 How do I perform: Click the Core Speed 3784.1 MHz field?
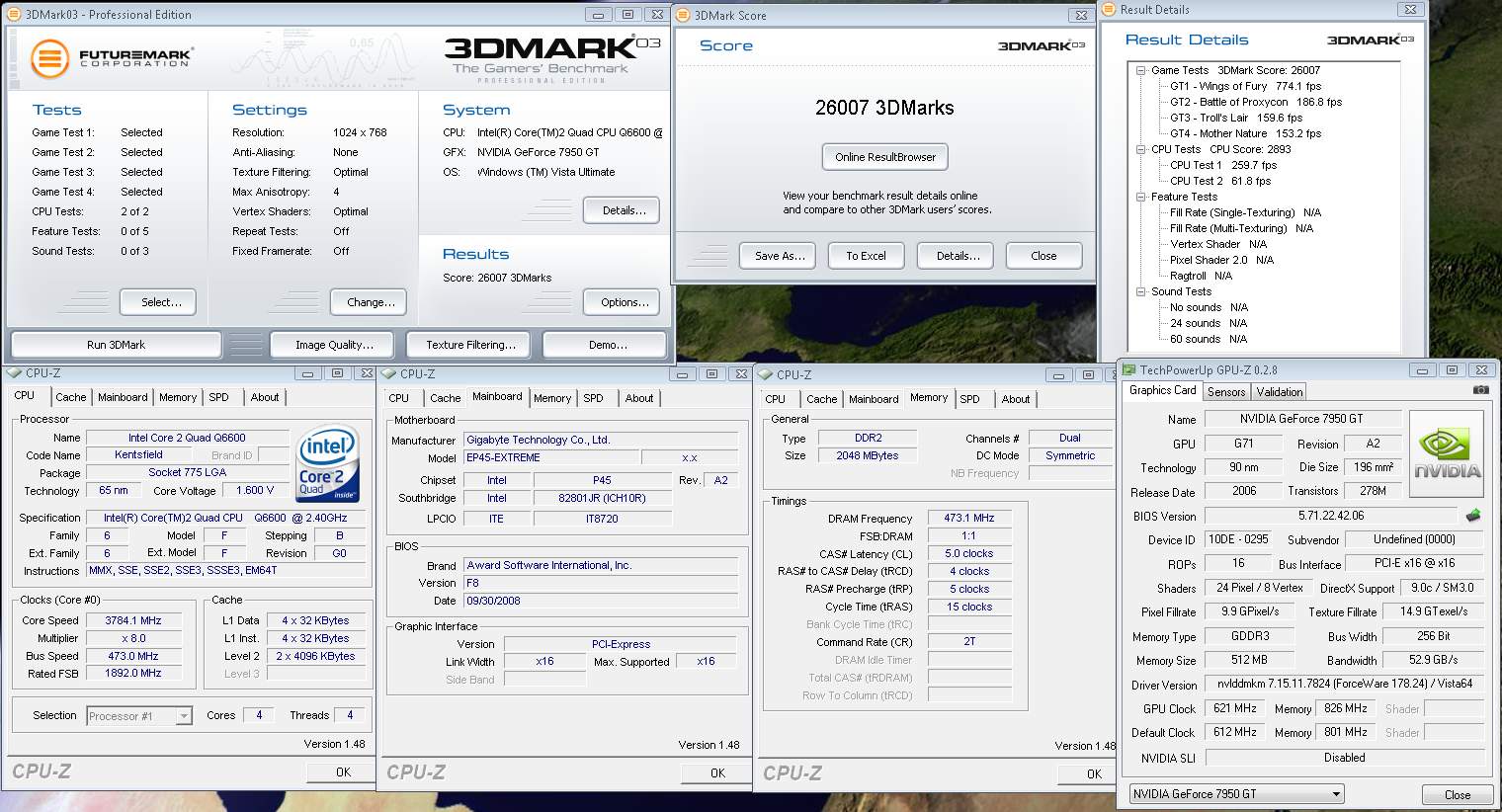coord(134,620)
